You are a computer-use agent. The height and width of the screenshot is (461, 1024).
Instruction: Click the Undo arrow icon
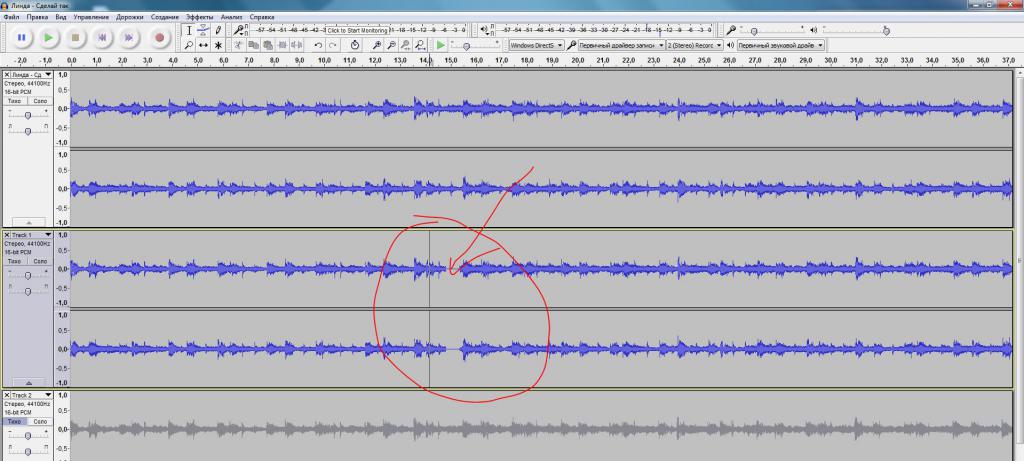coord(319,45)
